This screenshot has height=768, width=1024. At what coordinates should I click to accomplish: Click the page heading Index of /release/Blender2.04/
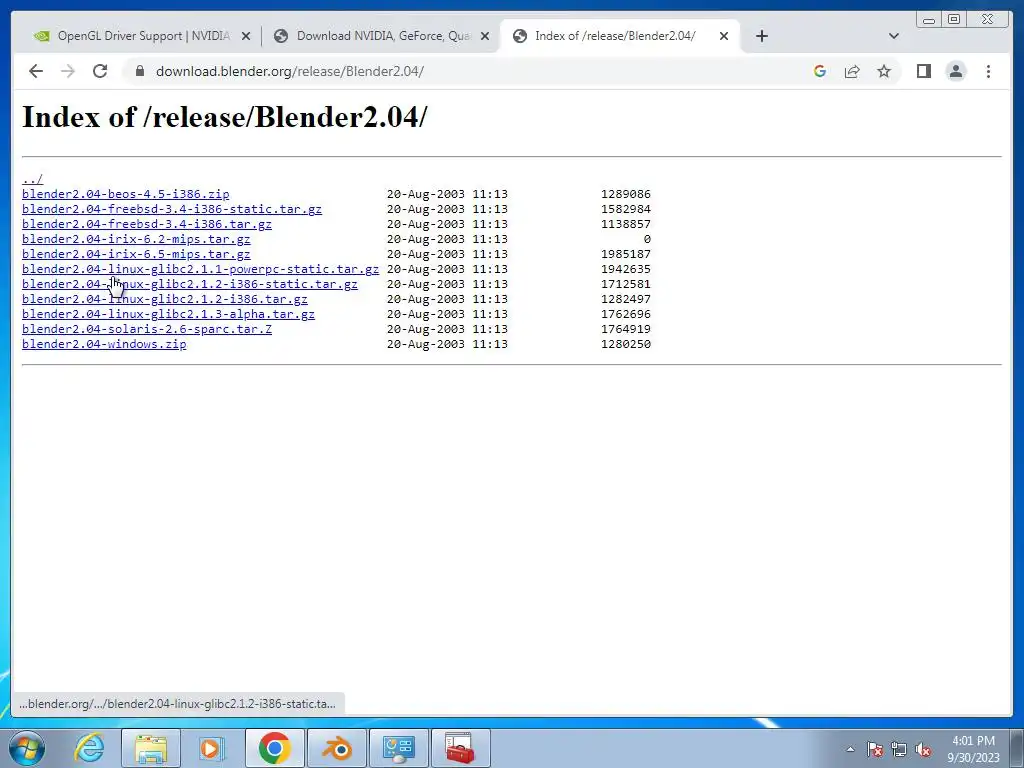tap(225, 117)
